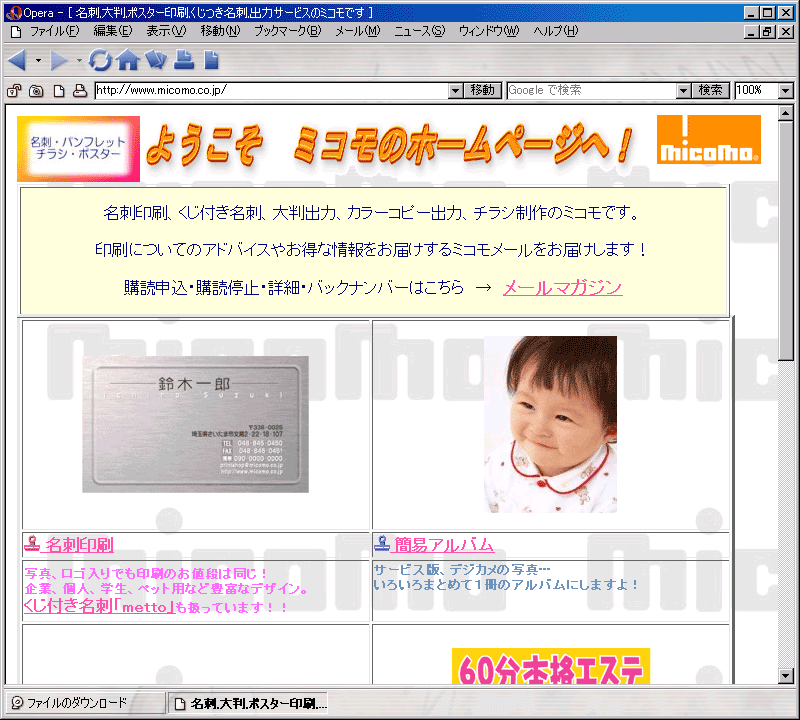Click the baby photo image
Image resolution: width=800 pixels, height=720 pixels.
tap(551, 424)
